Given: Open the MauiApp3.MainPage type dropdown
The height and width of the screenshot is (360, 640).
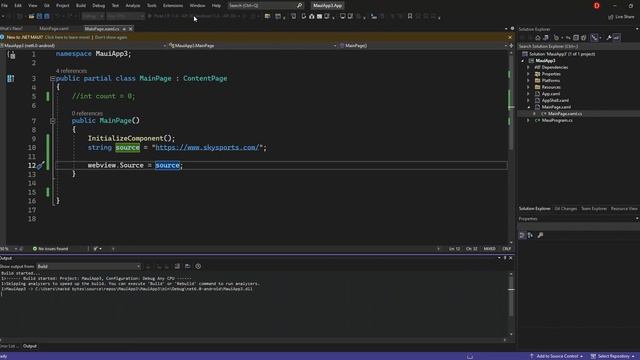Looking at the screenshot, I should [x=253, y=46].
